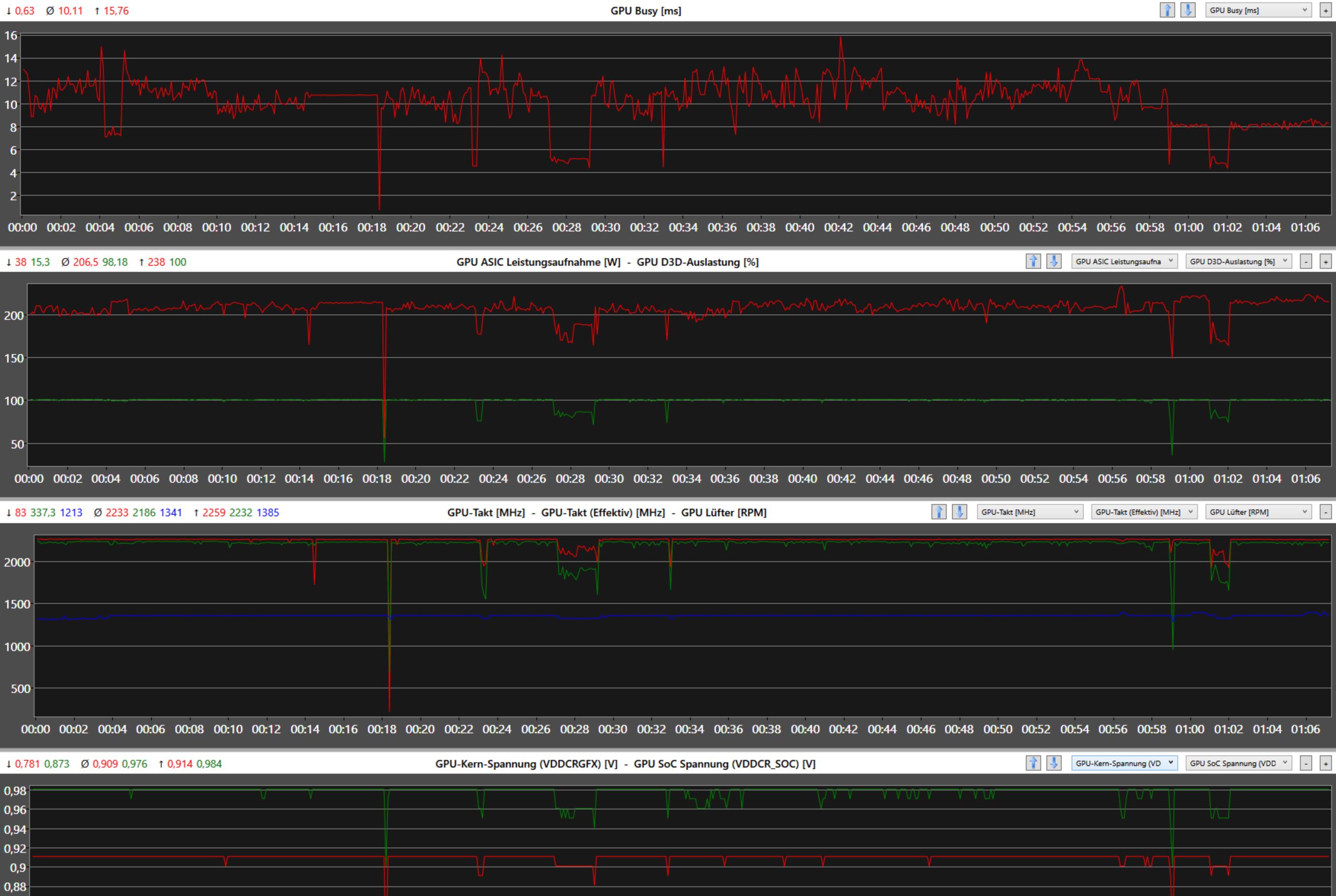Open the GPU SoC Spannung dropdown
This screenshot has width=1336, height=896.
(x=1238, y=764)
